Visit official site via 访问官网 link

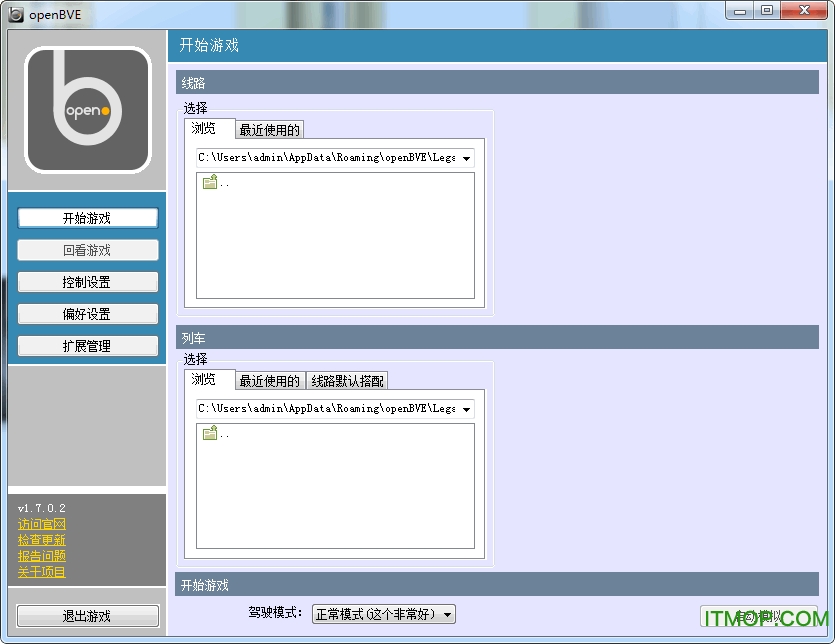tap(42, 524)
